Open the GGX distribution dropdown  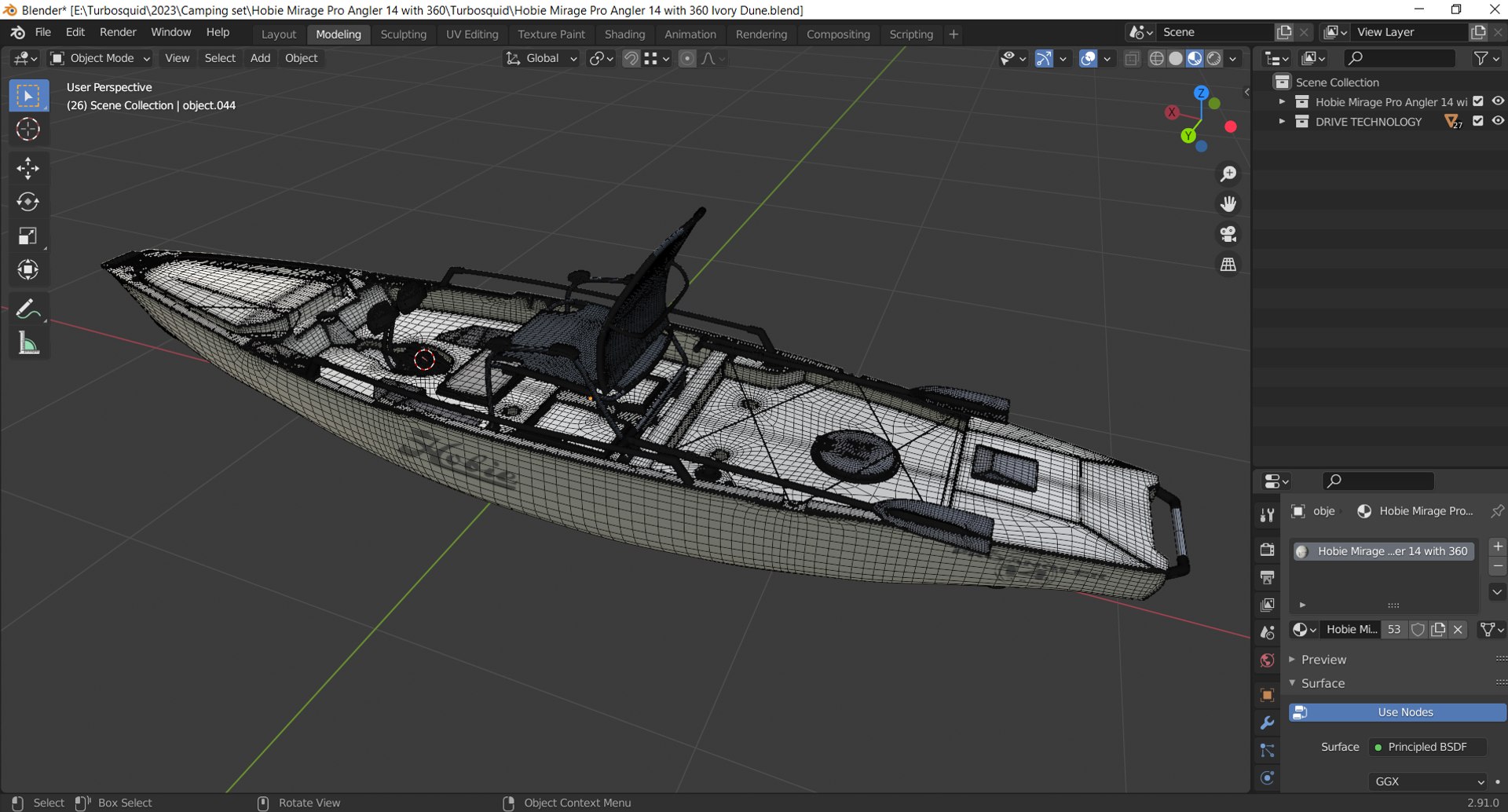(x=1429, y=781)
